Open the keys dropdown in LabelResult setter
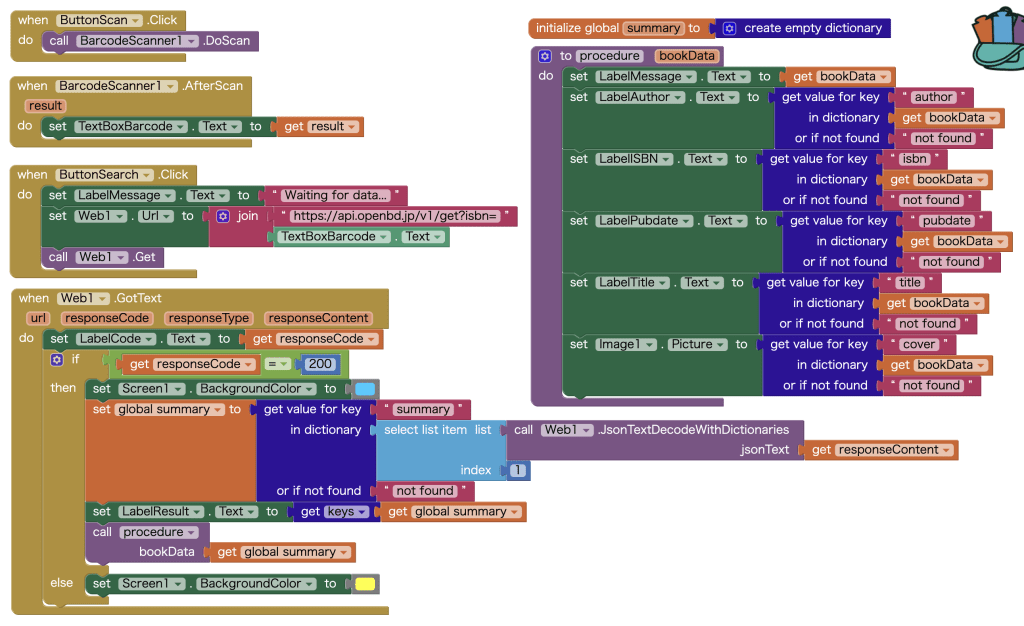The image size is (1024, 626). point(361,512)
